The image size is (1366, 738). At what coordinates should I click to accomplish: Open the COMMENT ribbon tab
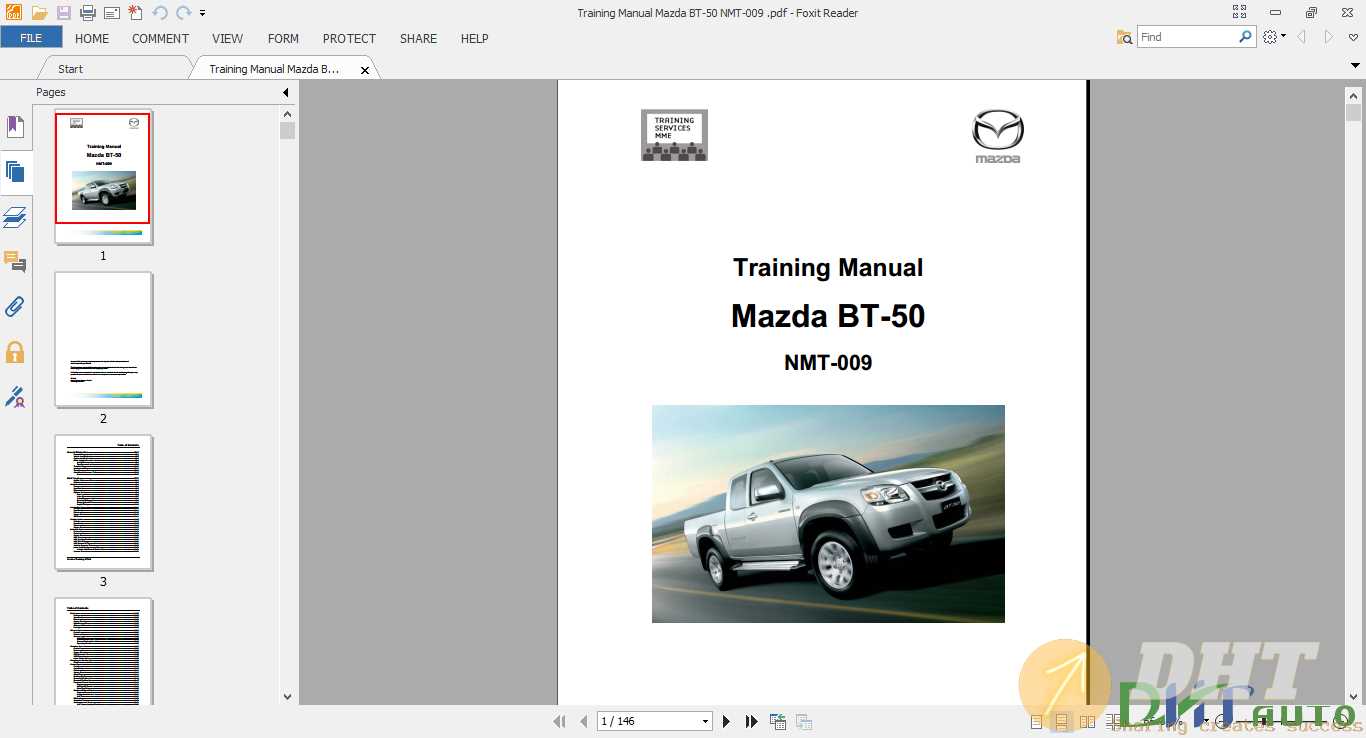[x=160, y=38]
